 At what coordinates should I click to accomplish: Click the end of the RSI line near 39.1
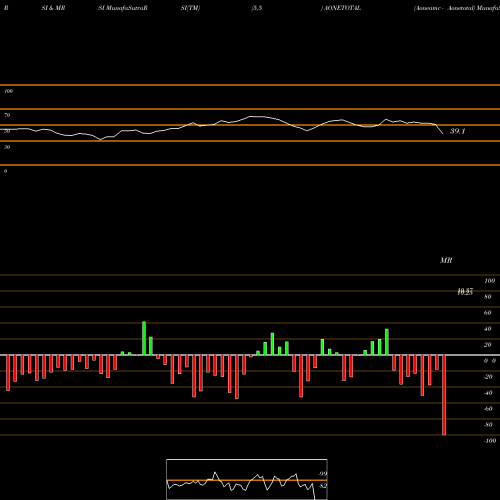(443, 133)
